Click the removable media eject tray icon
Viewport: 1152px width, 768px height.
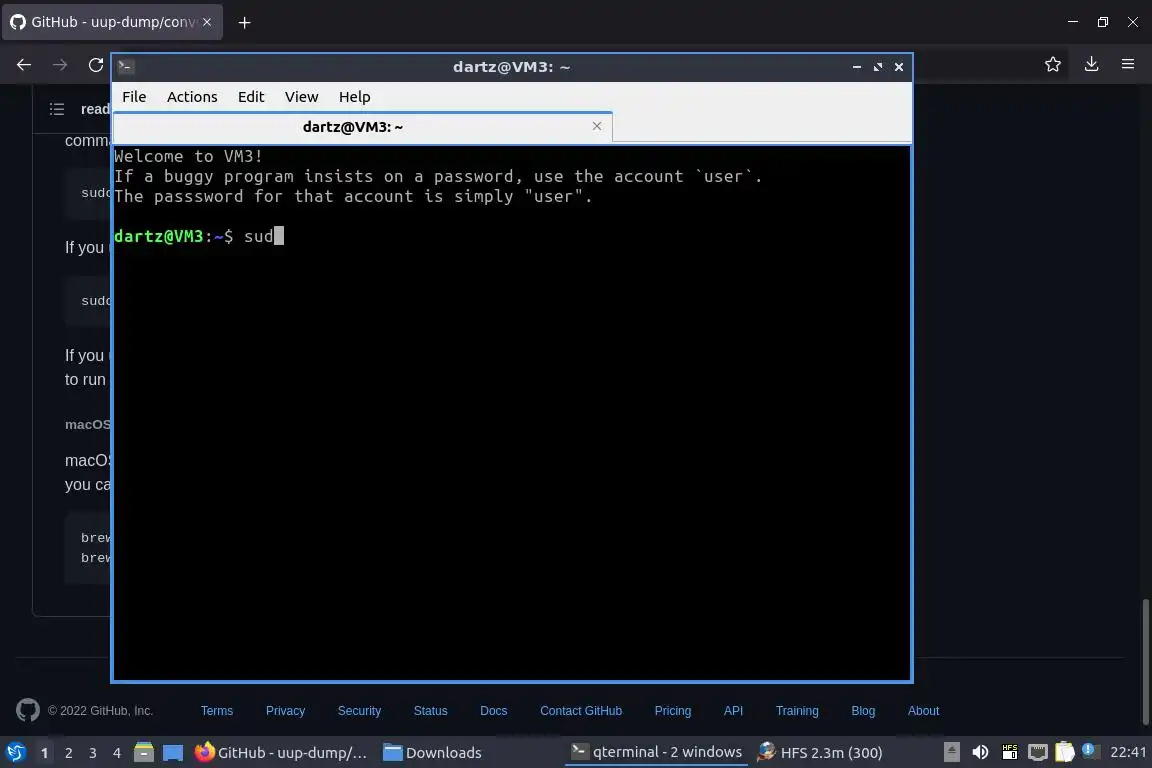click(x=951, y=752)
